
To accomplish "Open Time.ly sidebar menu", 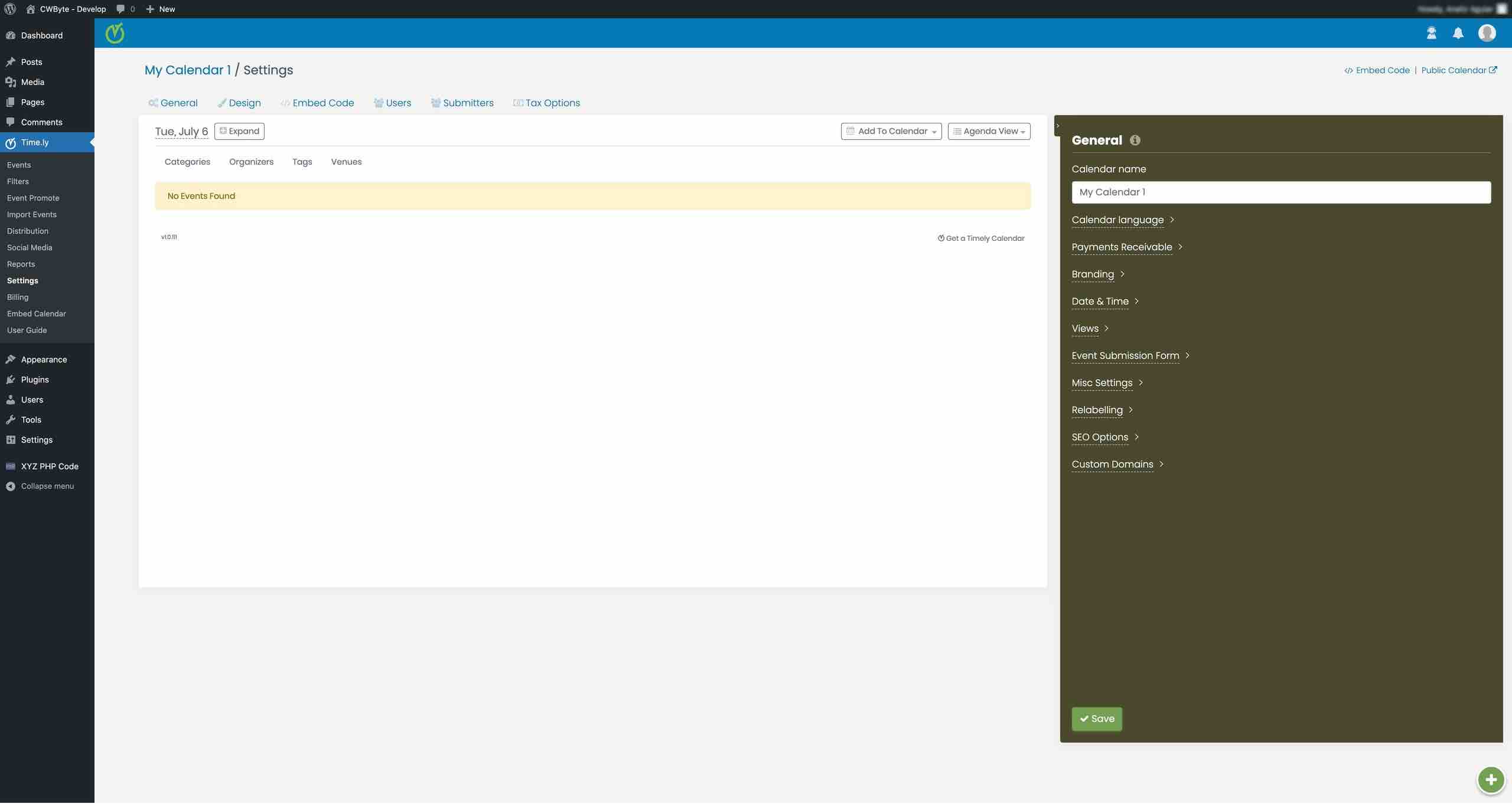I will [47, 142].
